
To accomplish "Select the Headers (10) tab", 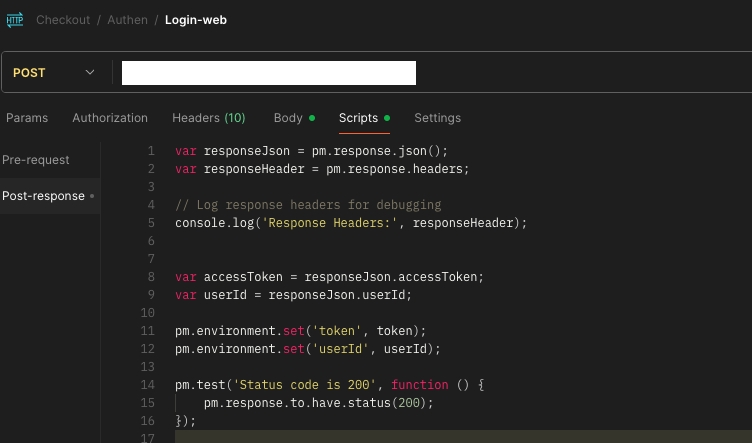I will [208, 118].
